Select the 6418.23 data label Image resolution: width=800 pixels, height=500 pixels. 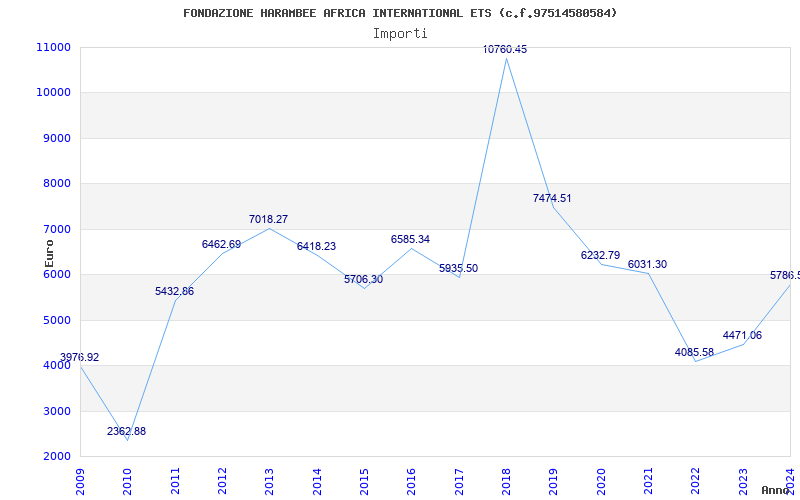pos(316,246)
